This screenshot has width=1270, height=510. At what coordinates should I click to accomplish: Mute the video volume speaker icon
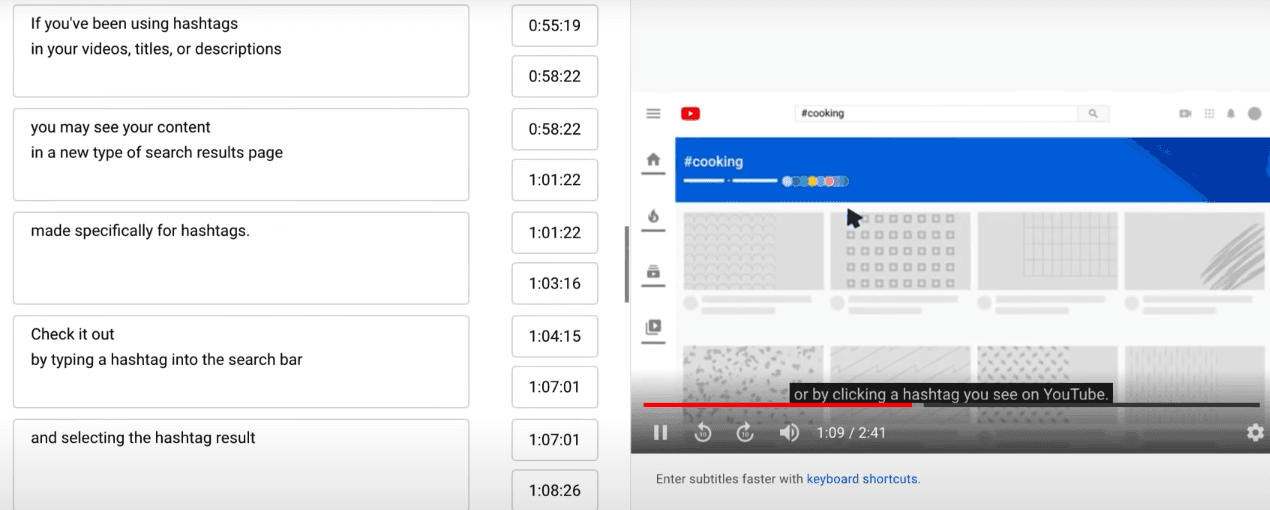789,433
